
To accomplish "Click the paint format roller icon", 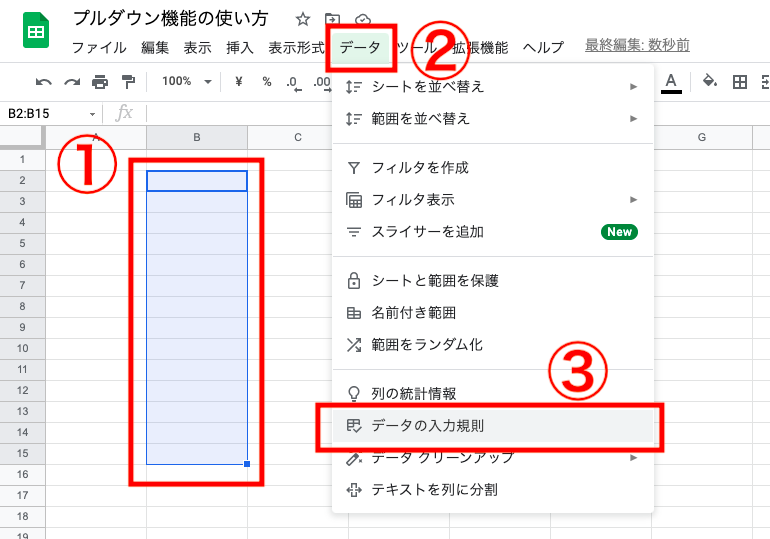I will pyautogui.click(x=128, y=81).
